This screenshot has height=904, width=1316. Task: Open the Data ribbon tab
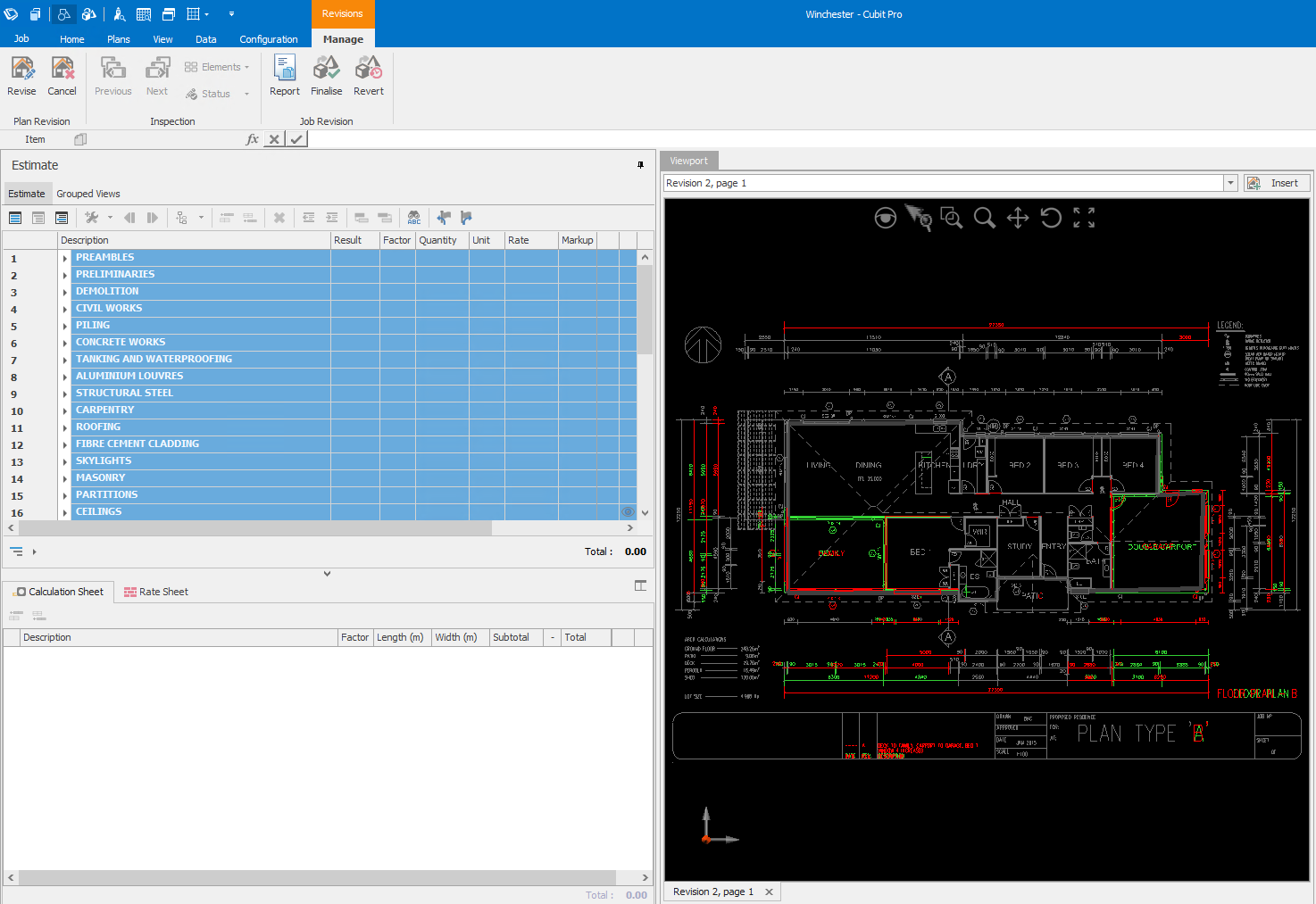206,39
